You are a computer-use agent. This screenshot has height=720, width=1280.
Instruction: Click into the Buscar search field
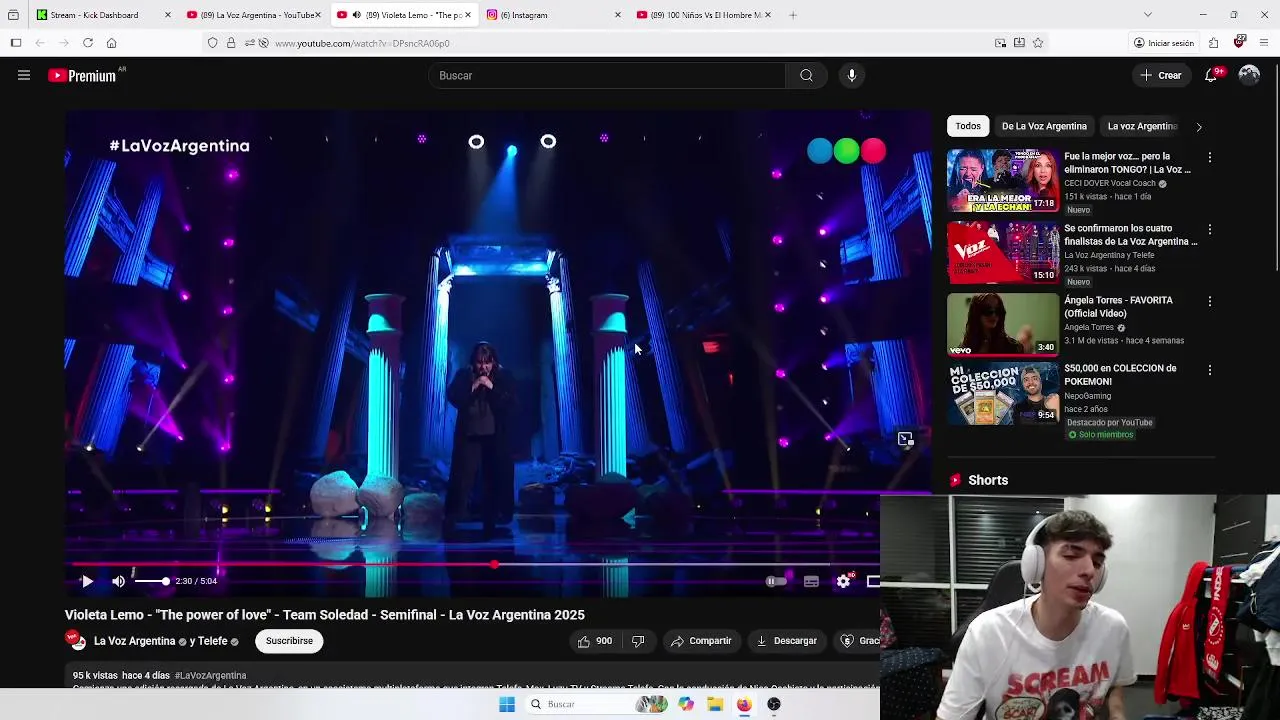click(607, 75)
